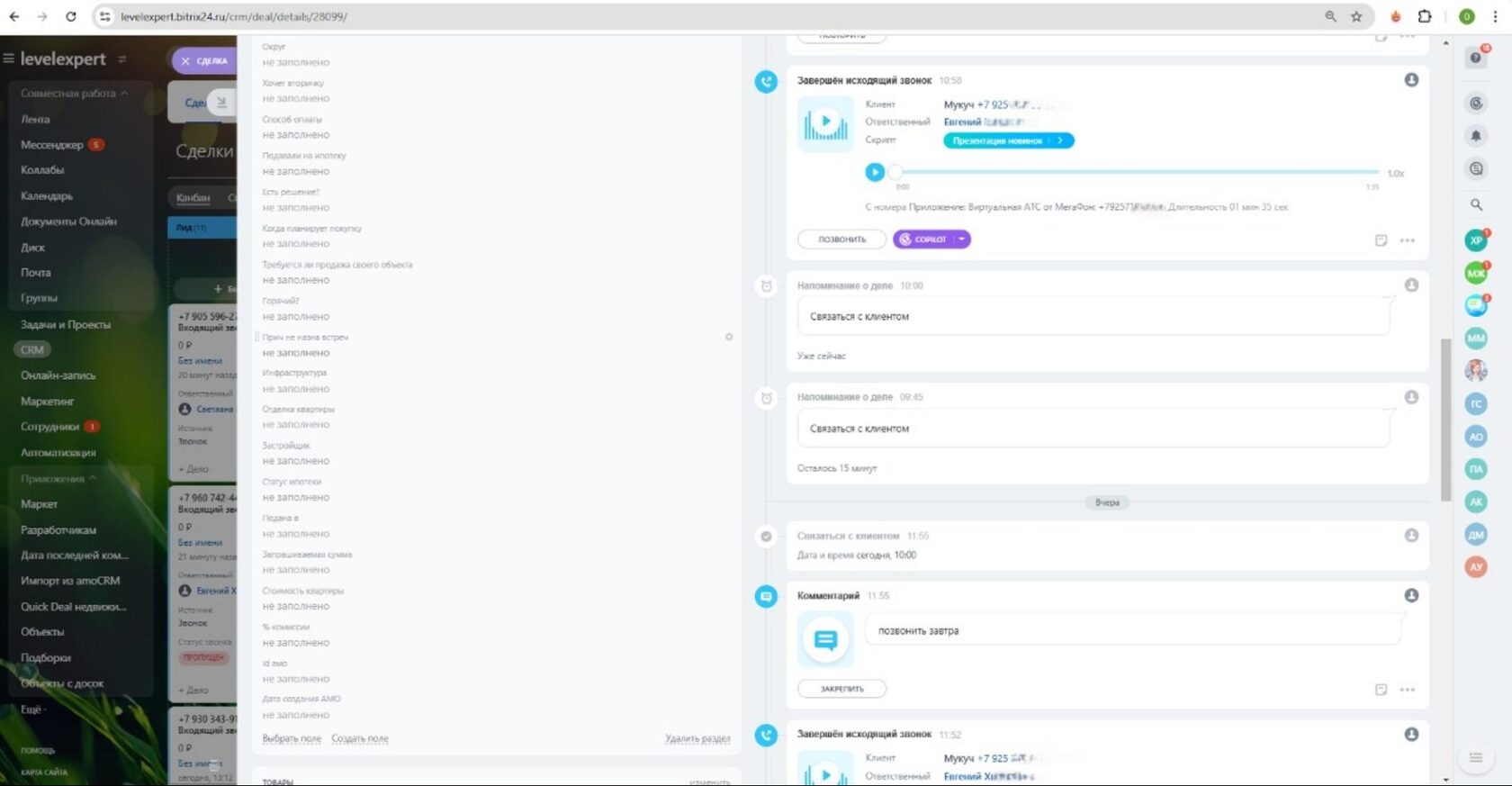Mark the 'Связаться с клиентом' task completed checkmark
Image resolution: width=1512 pixels, height=786 pixels.
[766, 537]
